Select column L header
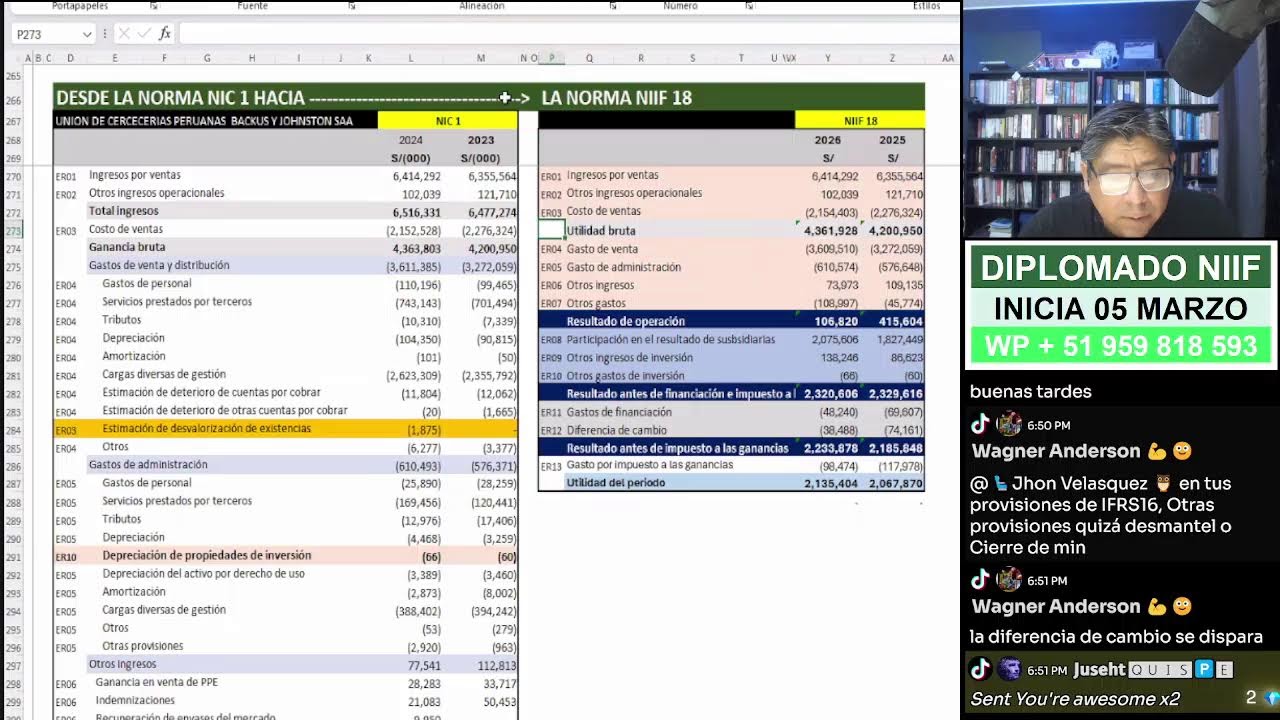This screenshot has width=1280, height=720. point(410,58)
